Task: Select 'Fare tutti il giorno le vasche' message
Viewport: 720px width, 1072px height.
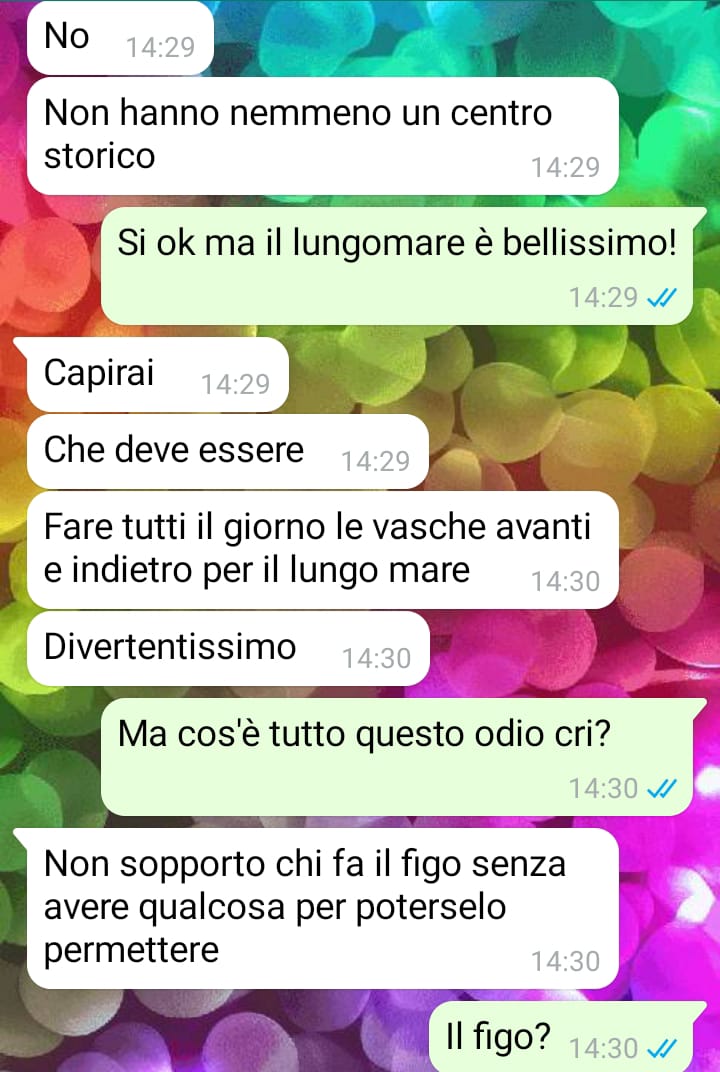Action: click(x=323, y=550)
